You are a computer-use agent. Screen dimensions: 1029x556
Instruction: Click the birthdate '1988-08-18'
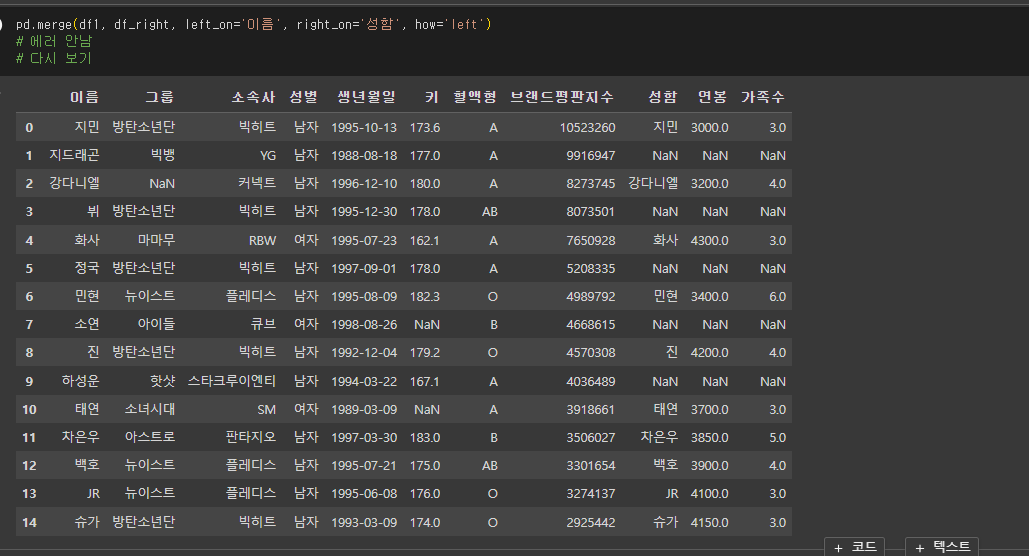pyautogui.click(x=364, y=156)
